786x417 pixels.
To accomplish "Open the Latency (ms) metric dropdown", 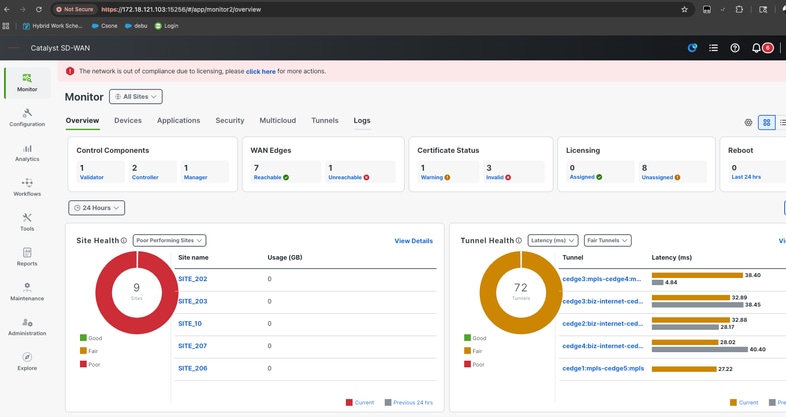I will 552,241.
